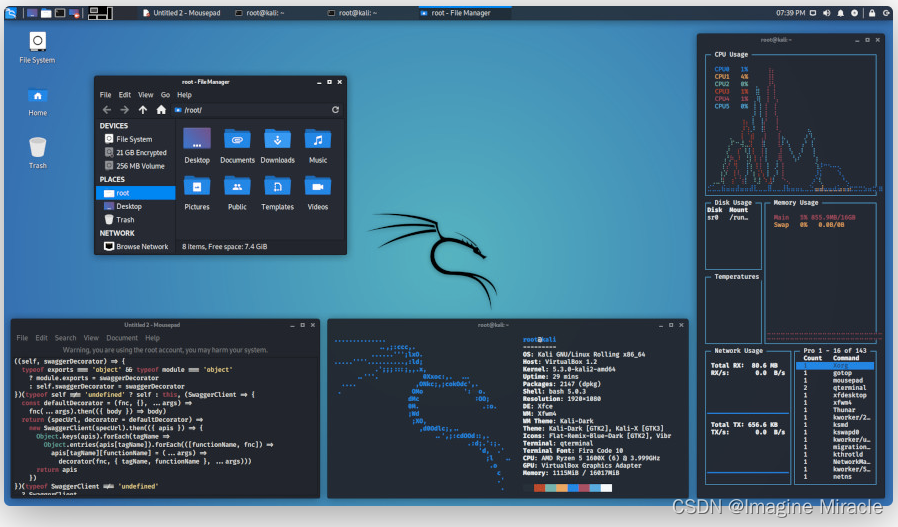
Task: Reload folder with the refresh icon
Action: pos(335,110)
